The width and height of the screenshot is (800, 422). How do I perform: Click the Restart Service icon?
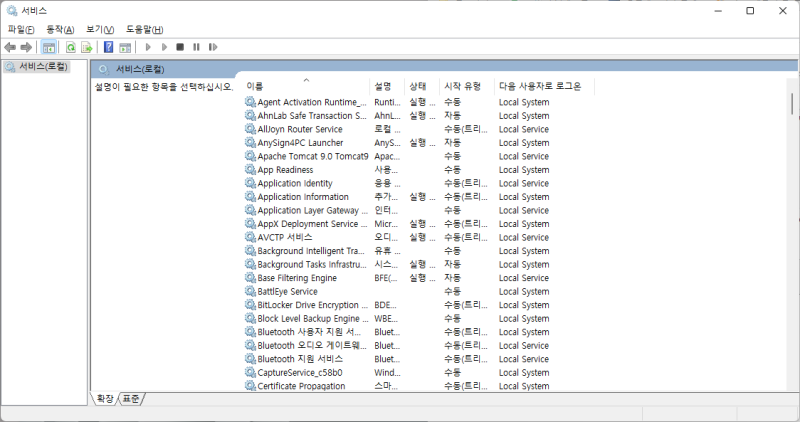click(x=213, y=47)
